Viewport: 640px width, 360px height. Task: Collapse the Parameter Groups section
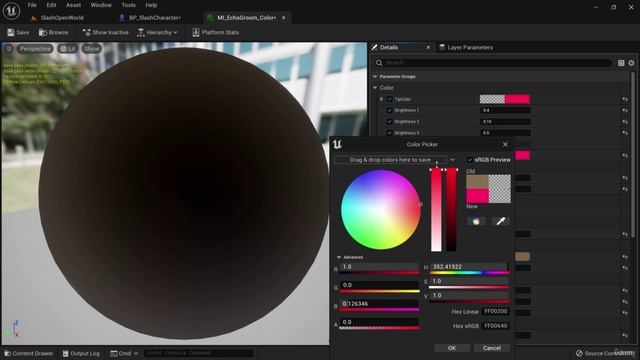point(375,76)
